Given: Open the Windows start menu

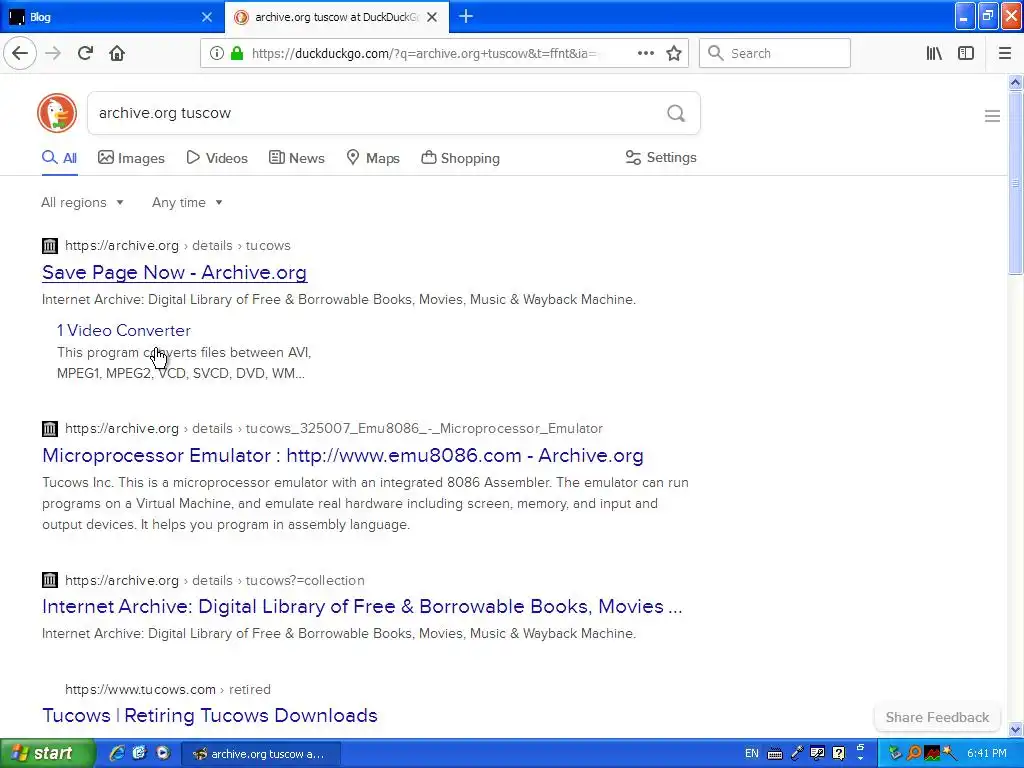Looking at the screenshot, I should tap(47, 753).
